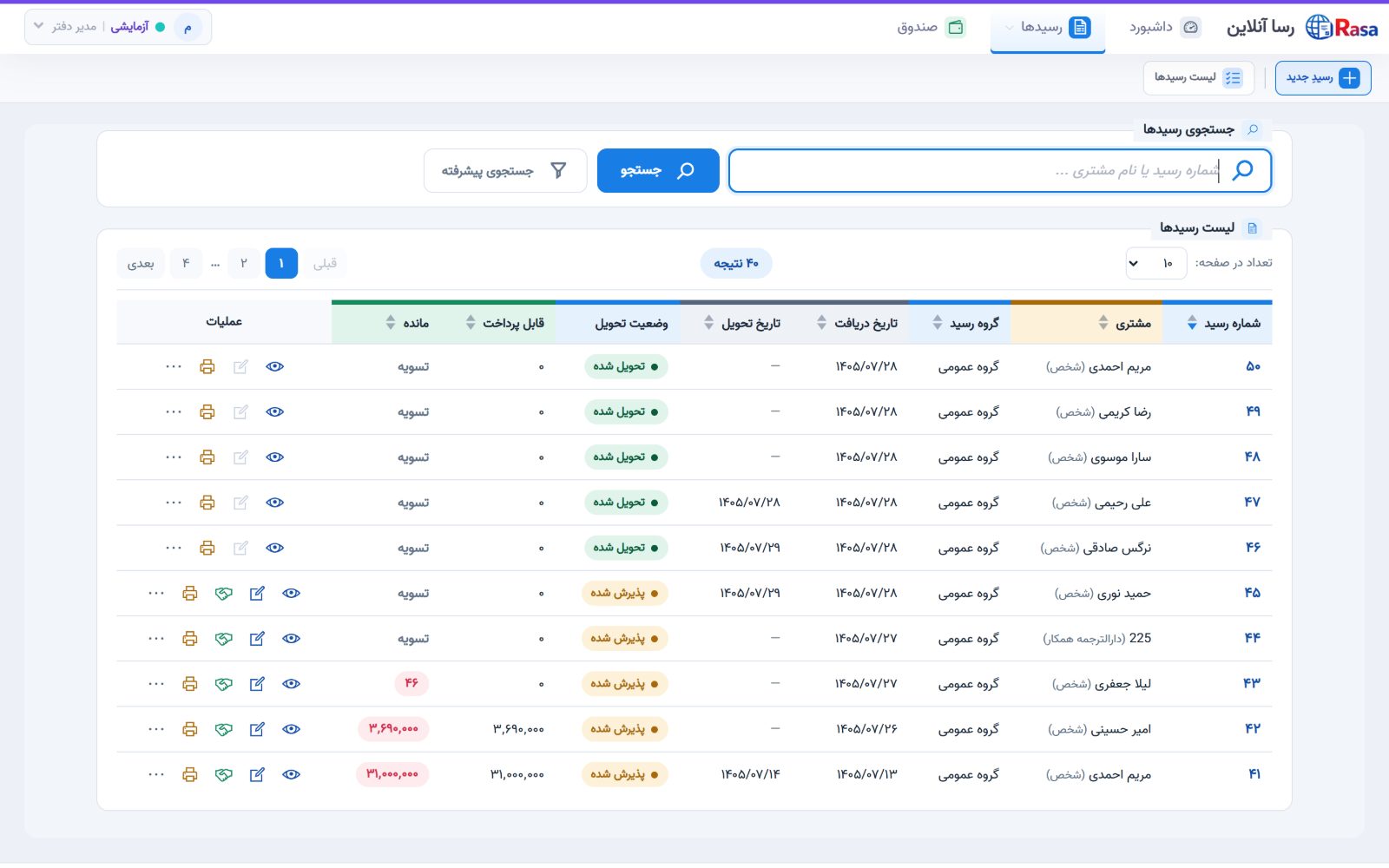Click the receipt search input field
This screenshot has width=1389, height=868.
(x=1000, y=171)
